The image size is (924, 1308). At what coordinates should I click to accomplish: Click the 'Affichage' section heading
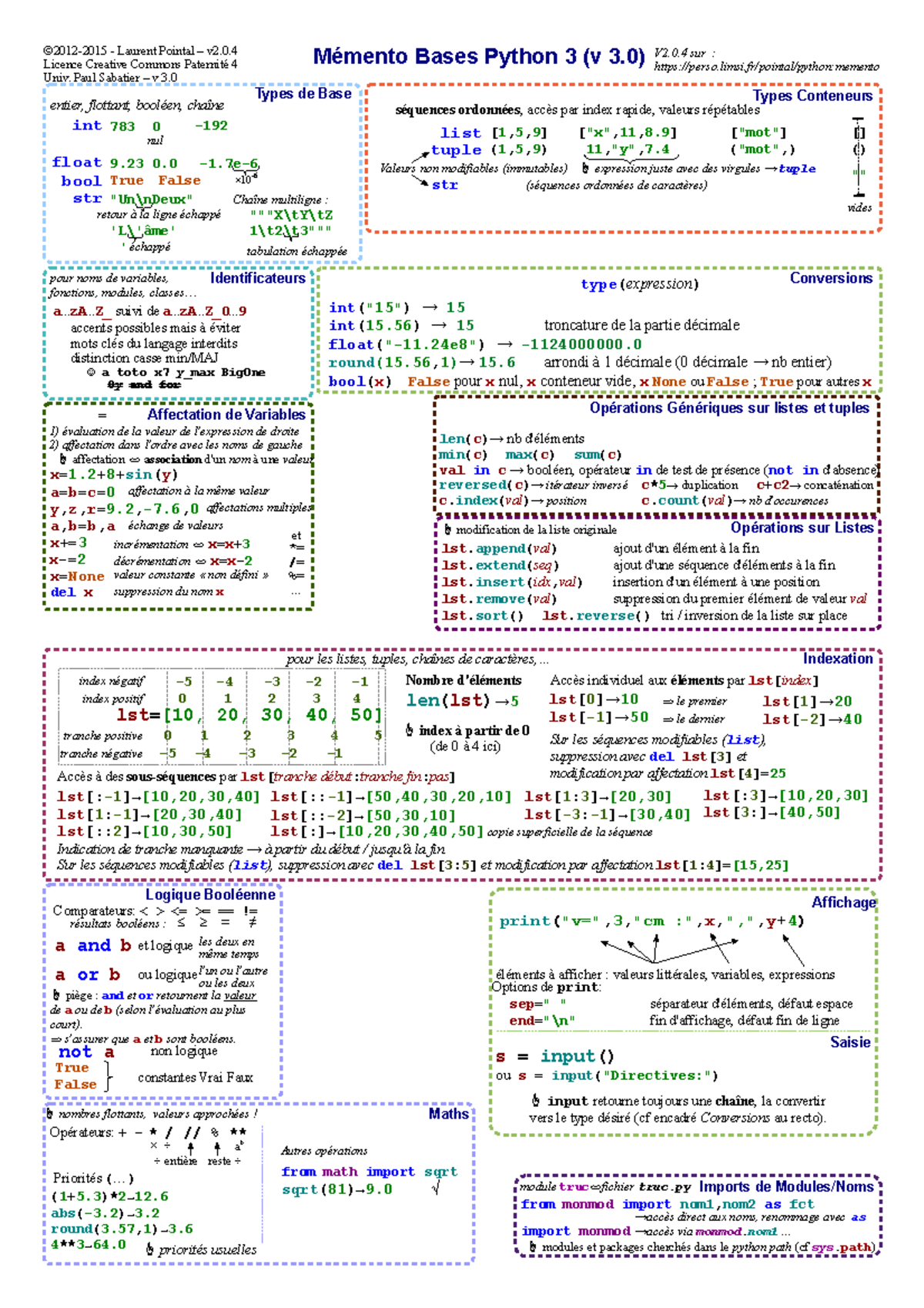pyautogui.click(x=843, y=902)
